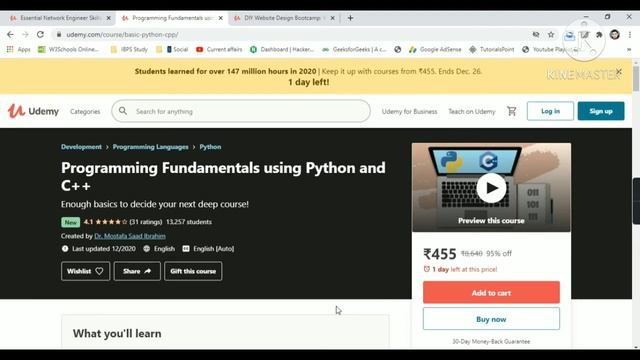
Task: Click the New badge
Action: click(x=70, y=222)
